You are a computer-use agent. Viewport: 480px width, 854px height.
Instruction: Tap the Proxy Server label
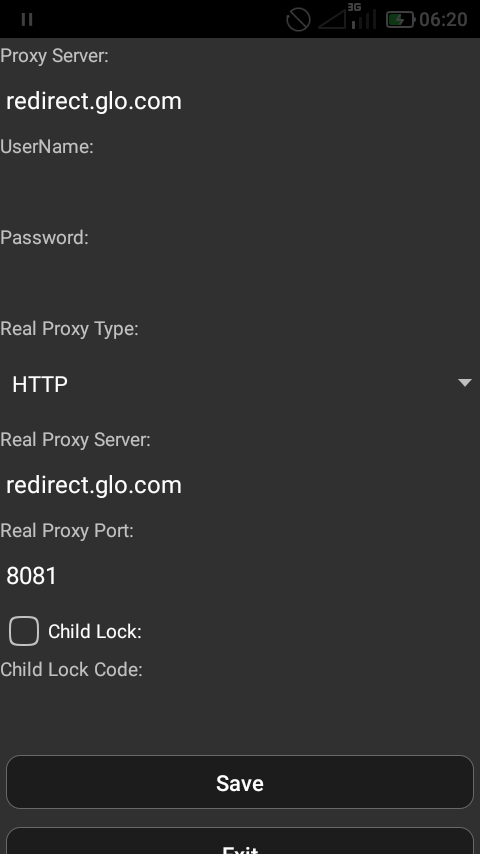(54, 56)
